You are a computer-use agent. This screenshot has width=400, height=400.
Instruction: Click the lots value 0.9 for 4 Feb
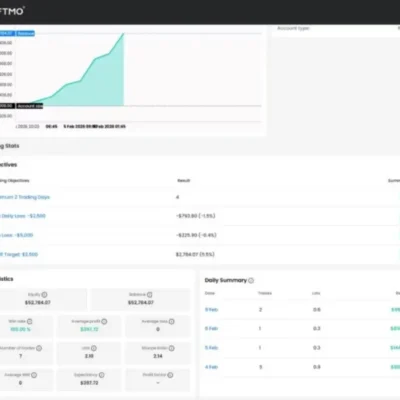317,367
